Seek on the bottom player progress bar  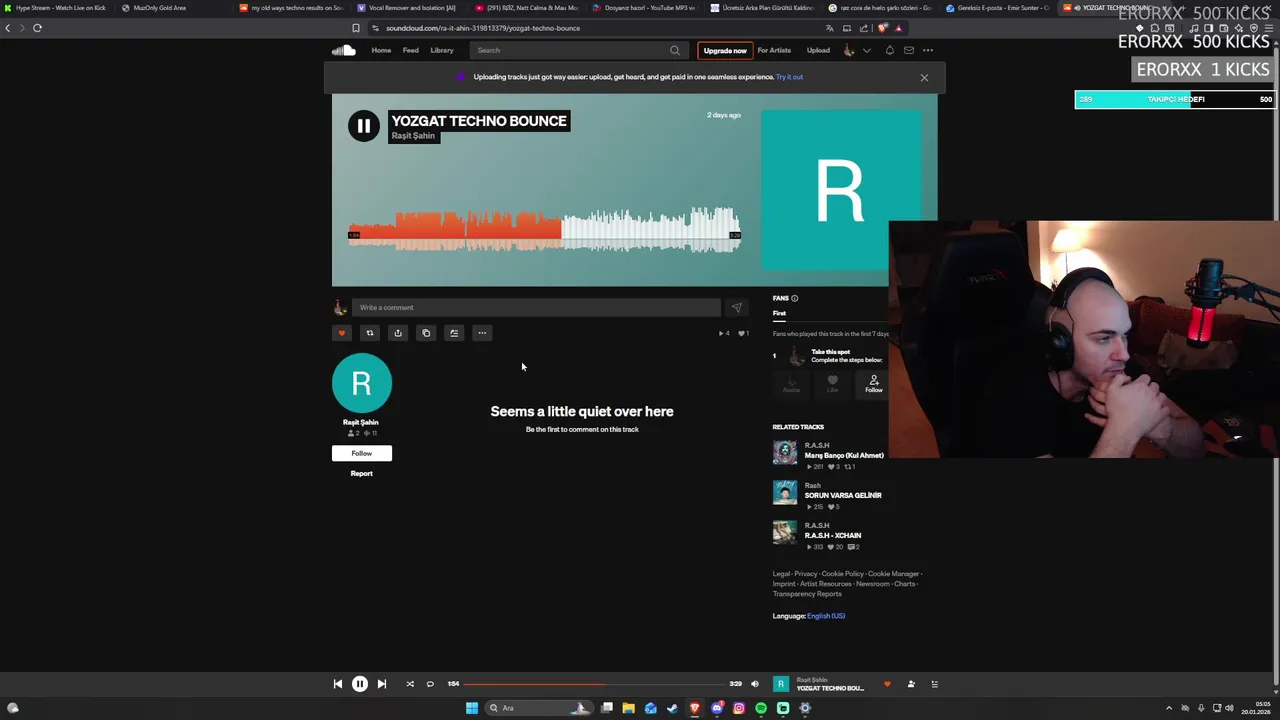point(595,684)
